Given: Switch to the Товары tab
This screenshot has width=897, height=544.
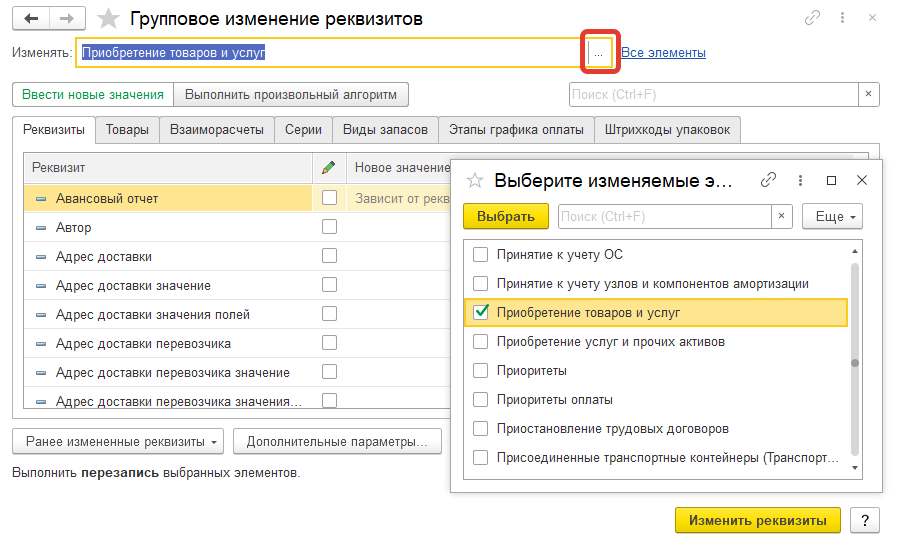Looking at the screenshot, I should [x=127, y=129].
